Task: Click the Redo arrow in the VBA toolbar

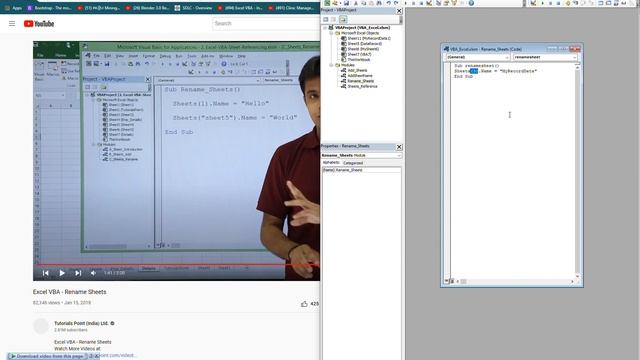Action: point(396,3)
